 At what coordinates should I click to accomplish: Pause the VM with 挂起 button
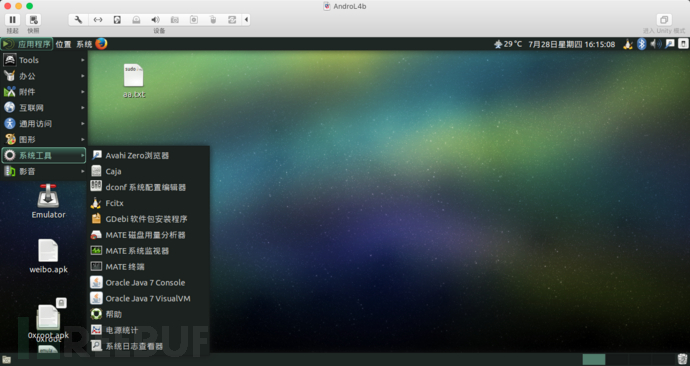tap(12, 20)
